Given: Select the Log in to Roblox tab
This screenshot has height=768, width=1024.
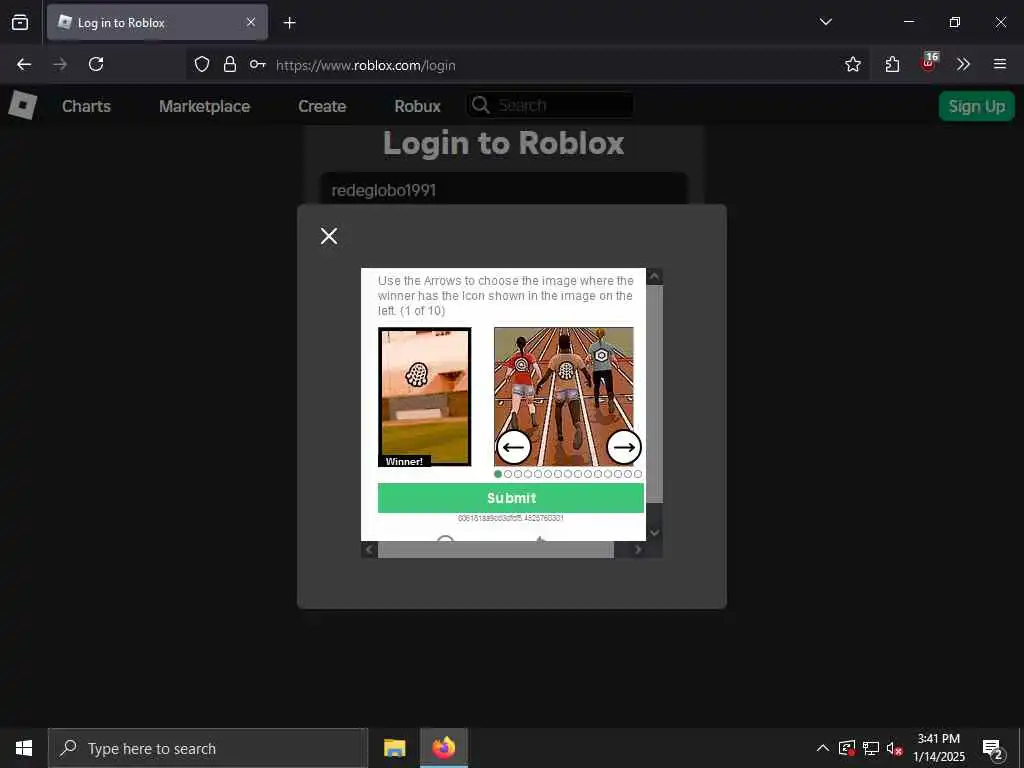Looking at the screenshot, I should [x=157, y=22].
